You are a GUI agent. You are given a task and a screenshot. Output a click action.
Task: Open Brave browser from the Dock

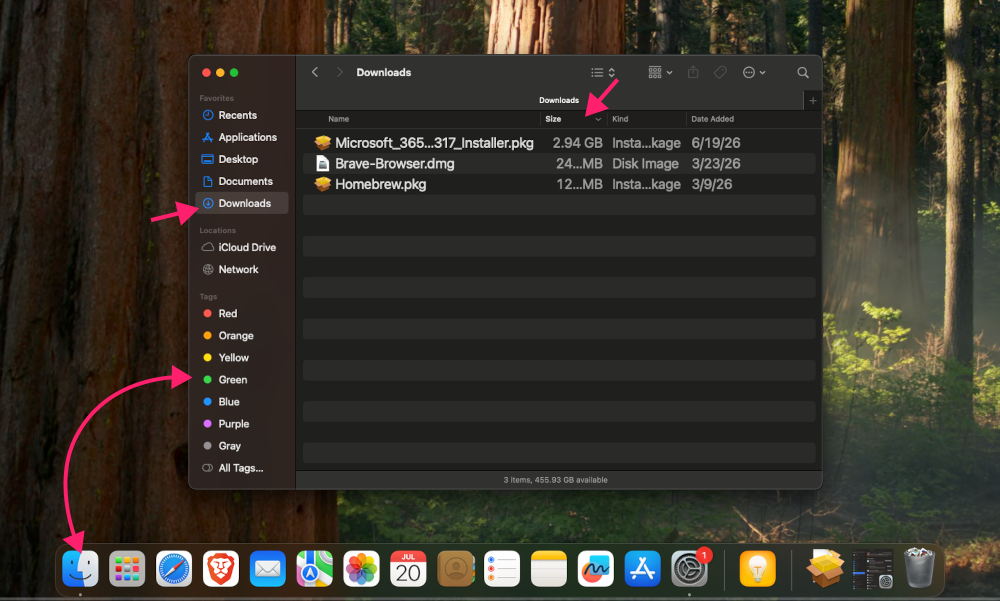tap(221, 568)
